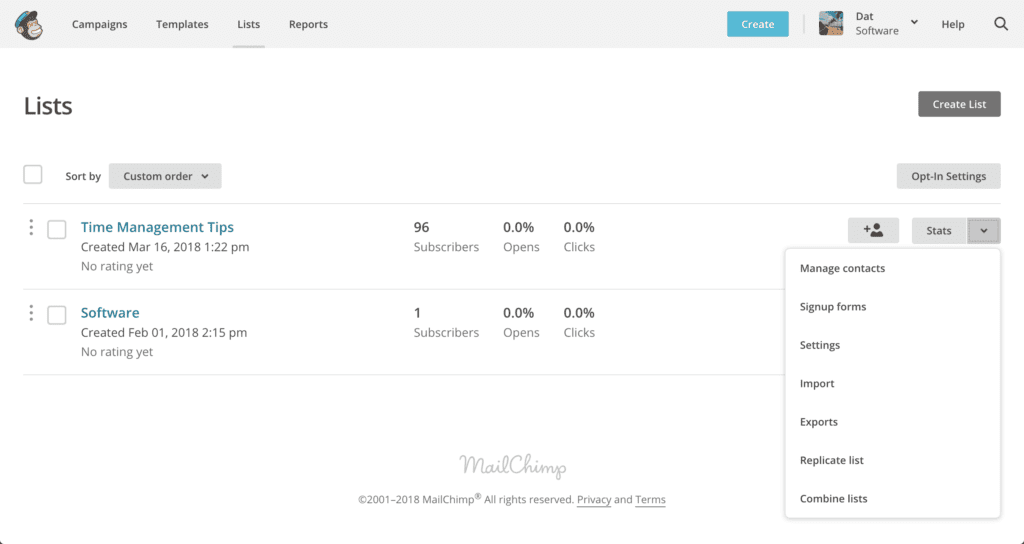Click the Stats button
This screenshot has height=544, width=1024.
(x=939, y=231)
